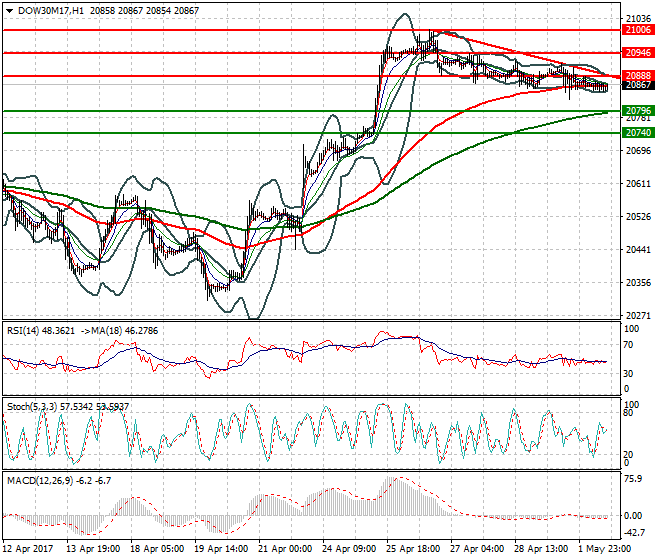The height and width of the screenshot is (560, 660).
Task: Open the chart dropdown triangle beside DOW30M17
Action: pyautogui.click(x=9, y=11)
